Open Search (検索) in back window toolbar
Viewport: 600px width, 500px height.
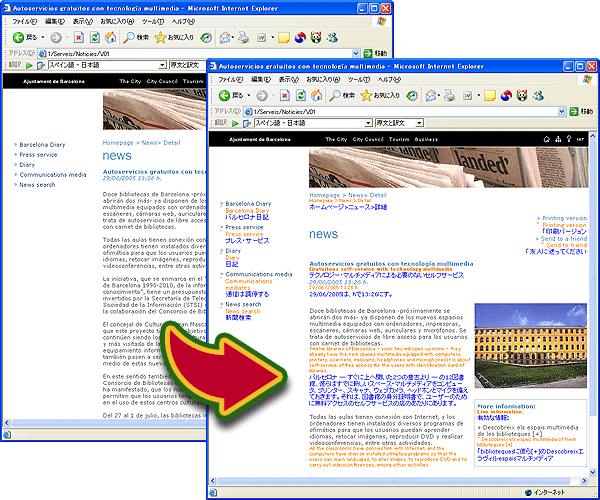136,37
